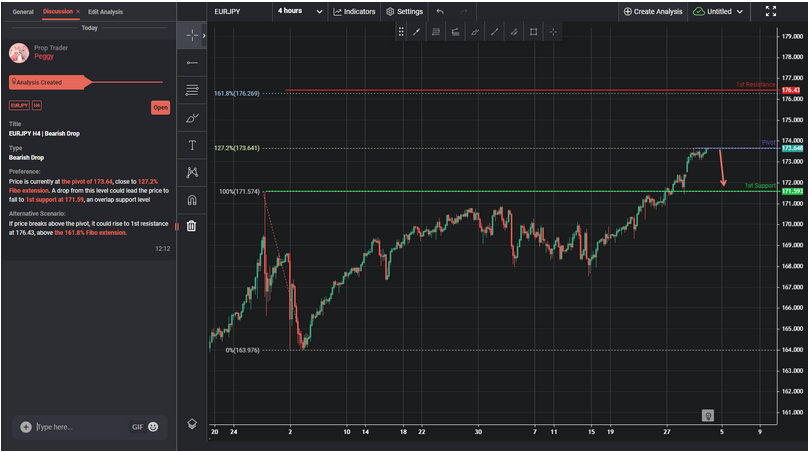Image resolution: width=808 pixels, height=452 pixels.
Task: Select the Text tool
Action: pyautogui.click(x=192, y=145)
